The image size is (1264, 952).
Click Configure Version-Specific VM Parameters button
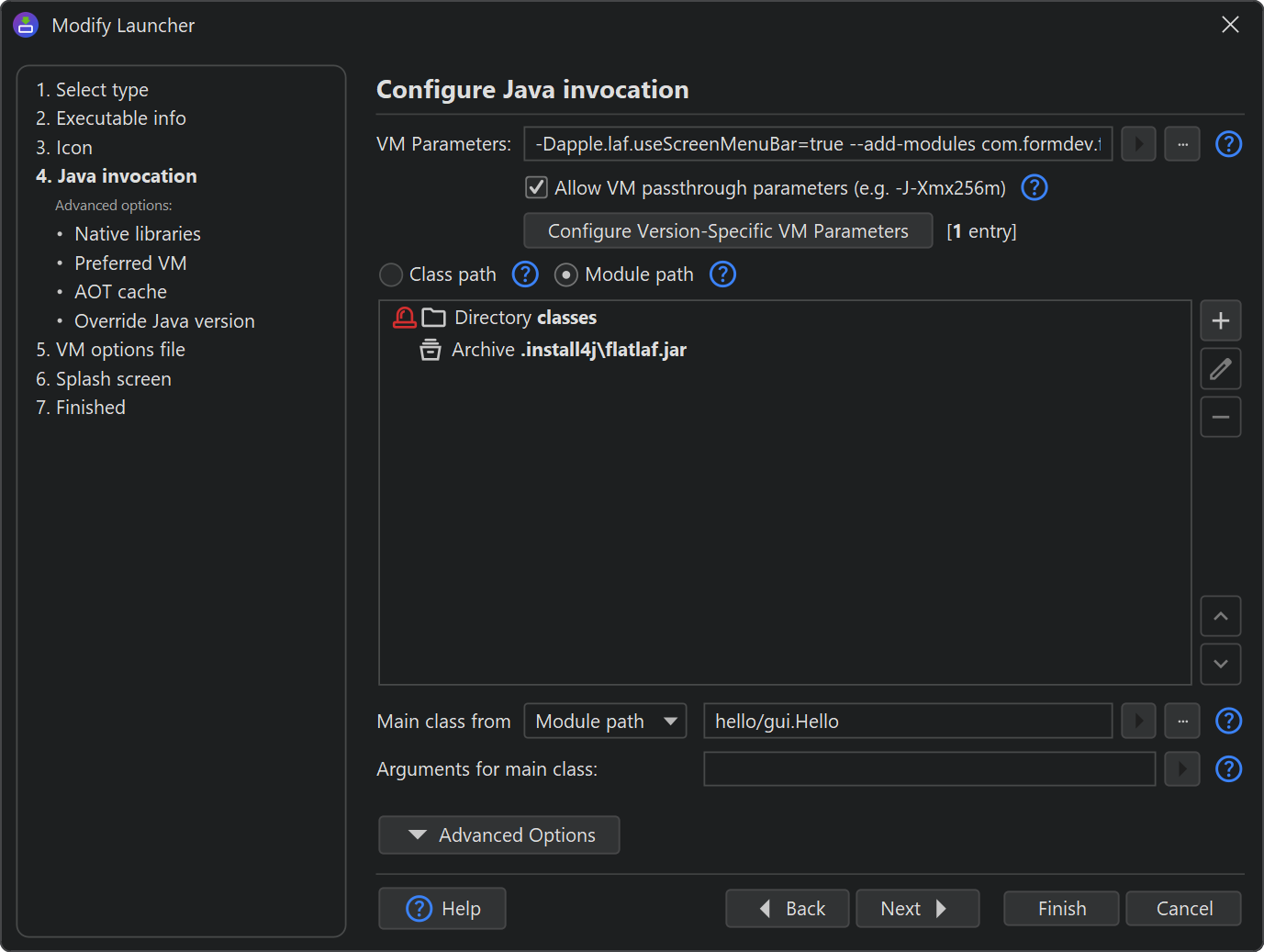tap(728, 230)
